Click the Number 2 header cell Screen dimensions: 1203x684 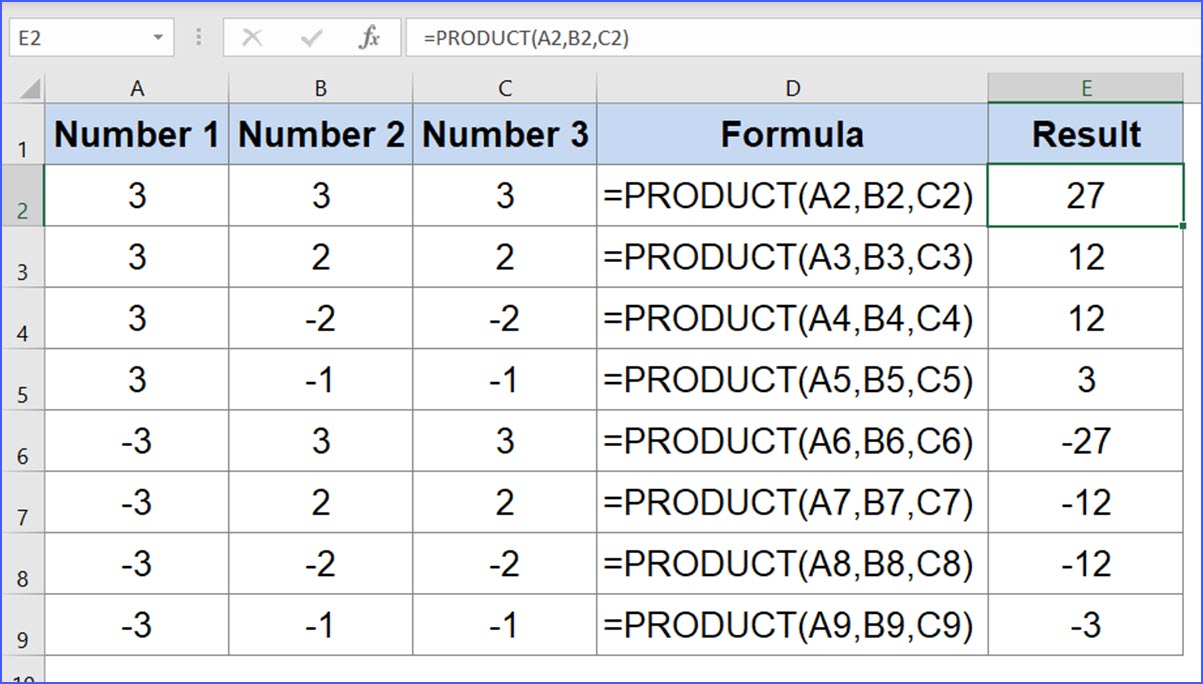(321, 134)
